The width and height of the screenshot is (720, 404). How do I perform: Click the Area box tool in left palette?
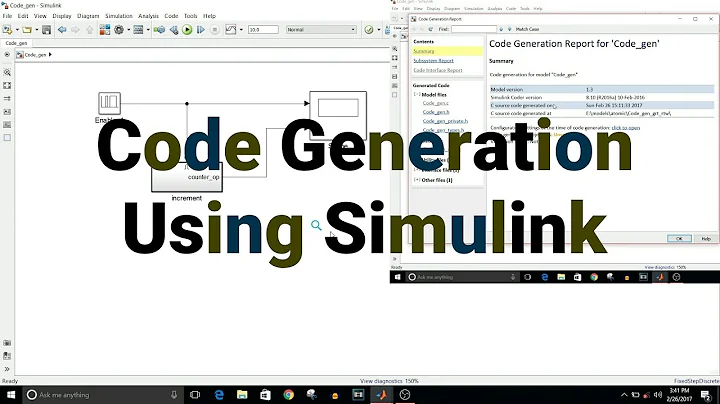point(7,138)
